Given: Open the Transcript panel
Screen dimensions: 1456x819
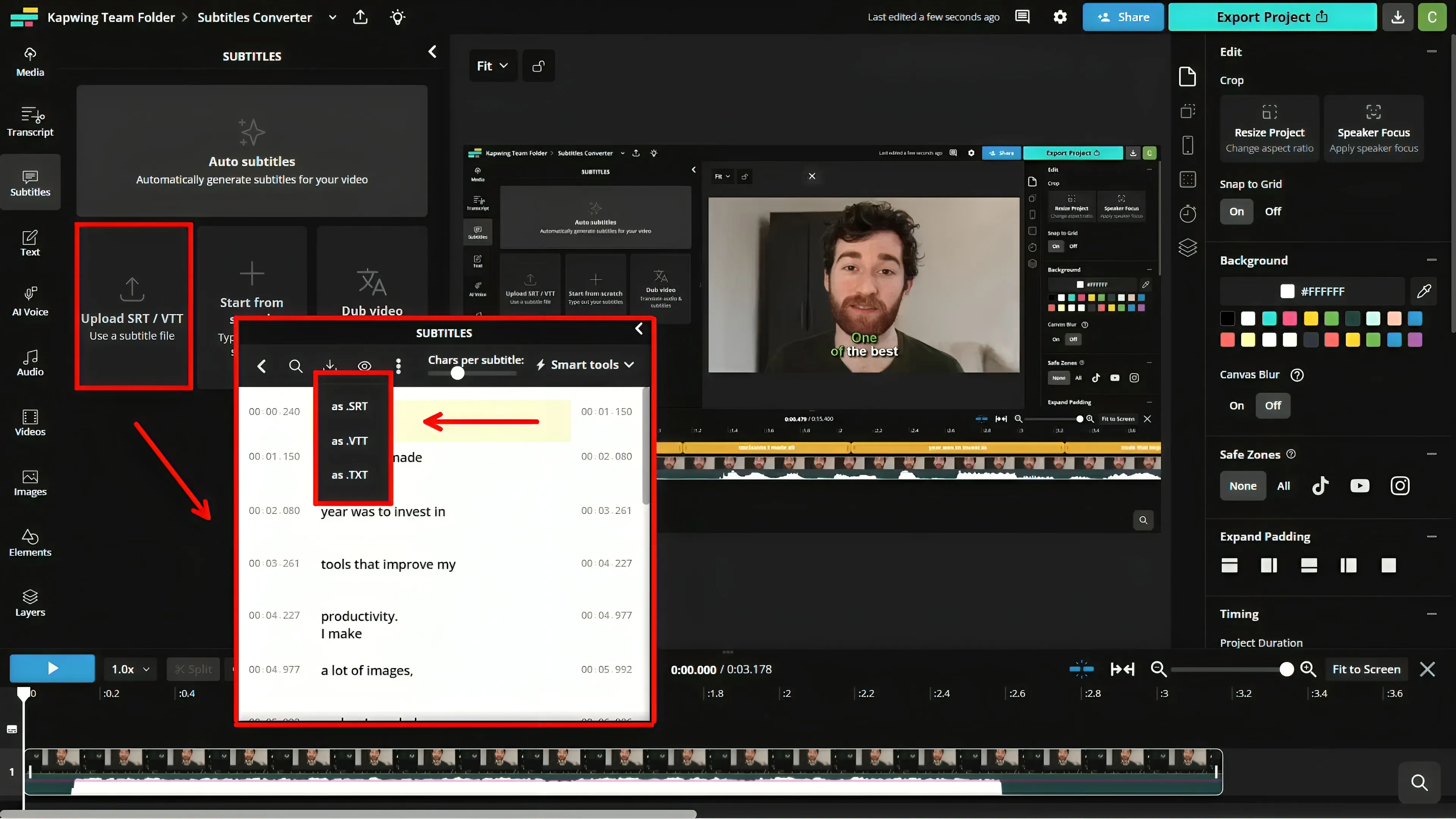Looking at the screenshot, I should point(30,121).
